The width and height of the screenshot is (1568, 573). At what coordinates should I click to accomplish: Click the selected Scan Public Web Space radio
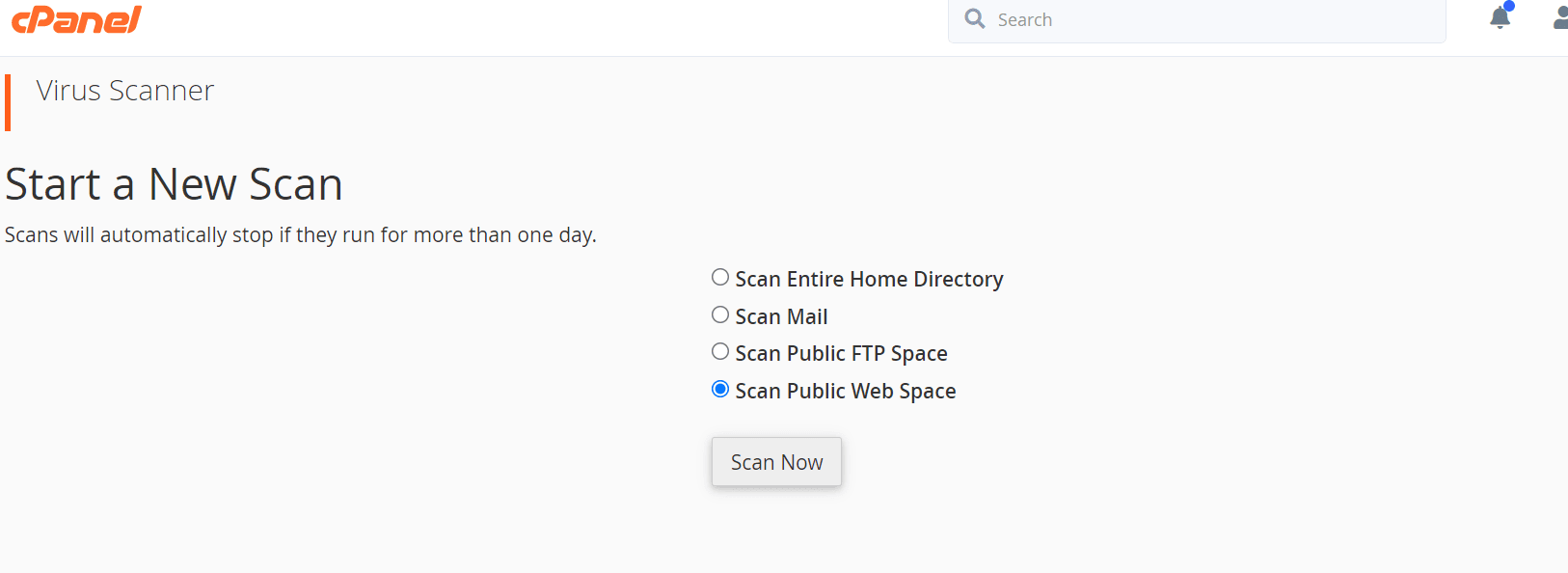[720, 390]
